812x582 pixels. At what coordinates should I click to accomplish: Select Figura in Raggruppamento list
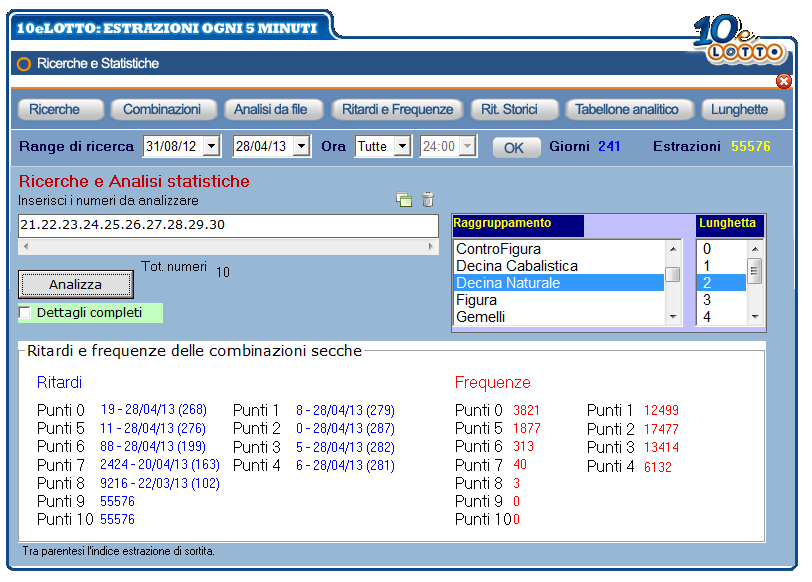559,300
